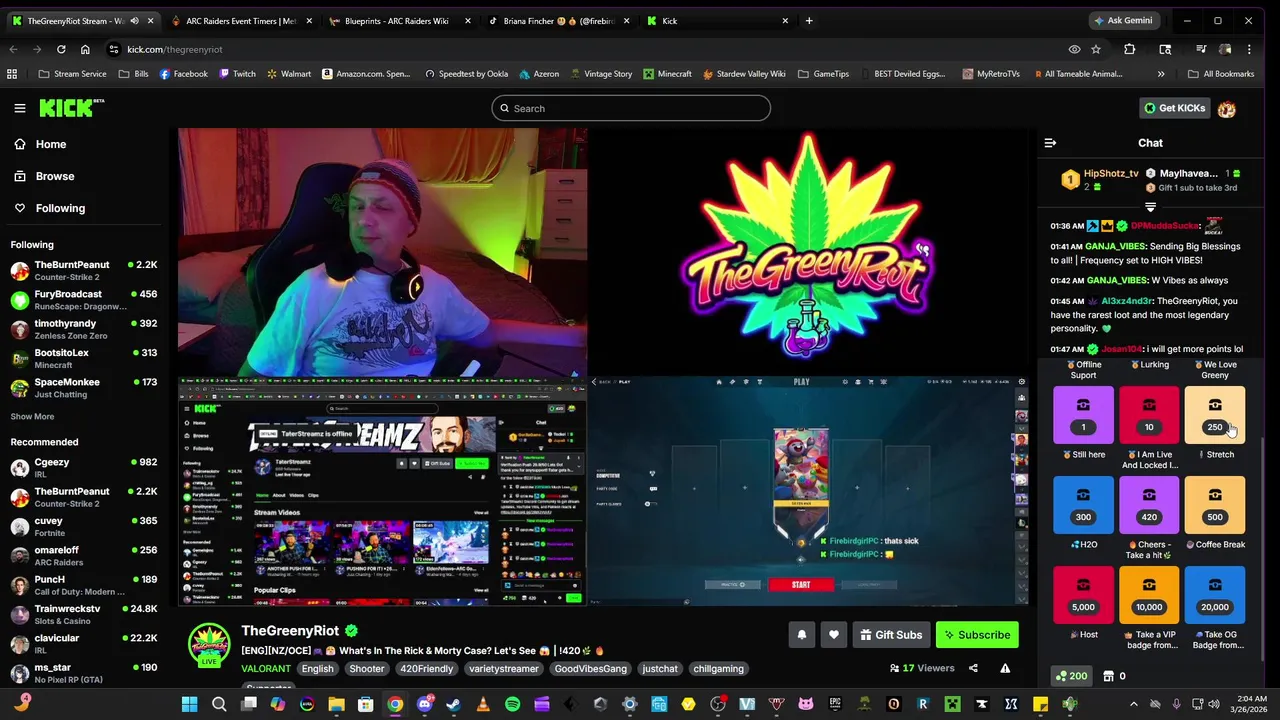Click the Ask Gemini button
This screenshot has height=720, width=1280.
tap(1122, 20)
